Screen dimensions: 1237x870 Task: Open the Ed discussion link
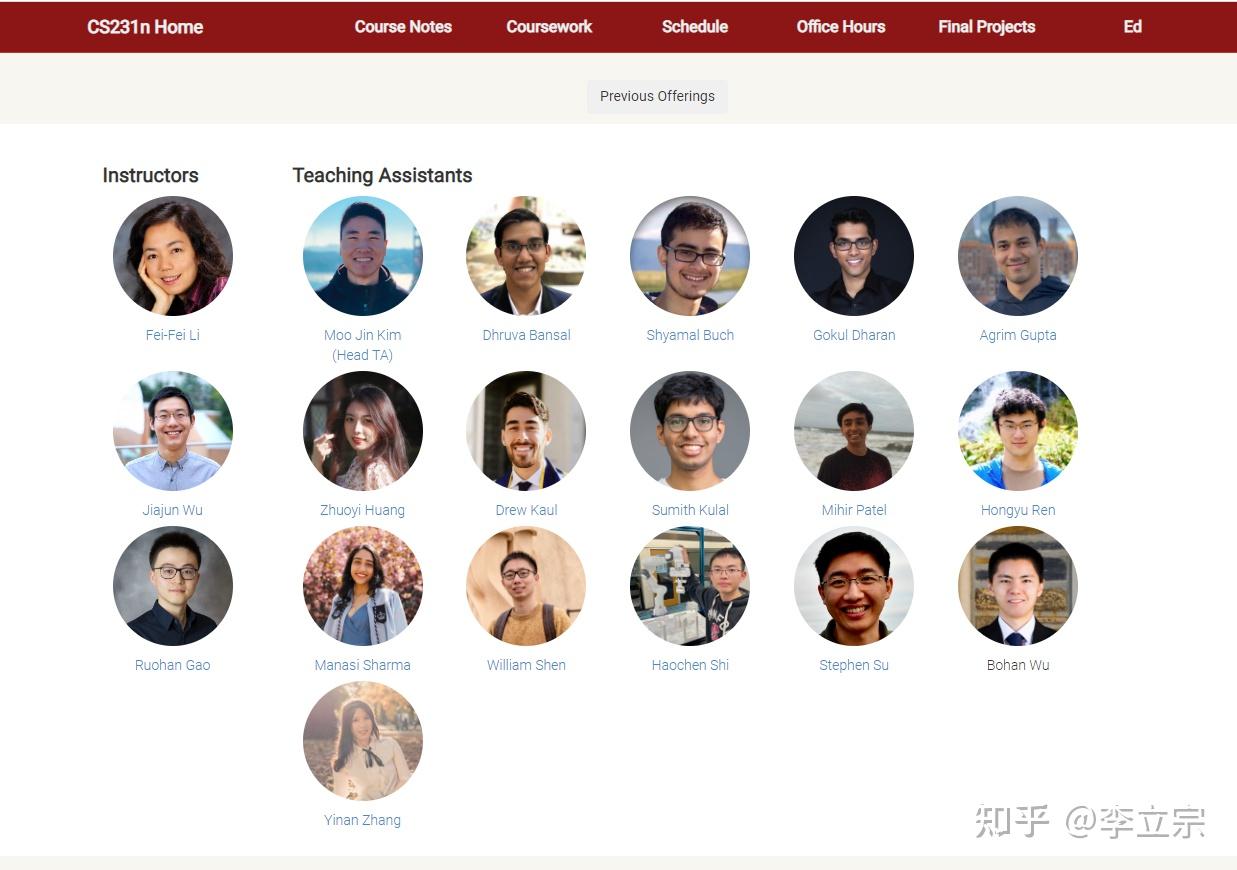(x=1133, y=27)
